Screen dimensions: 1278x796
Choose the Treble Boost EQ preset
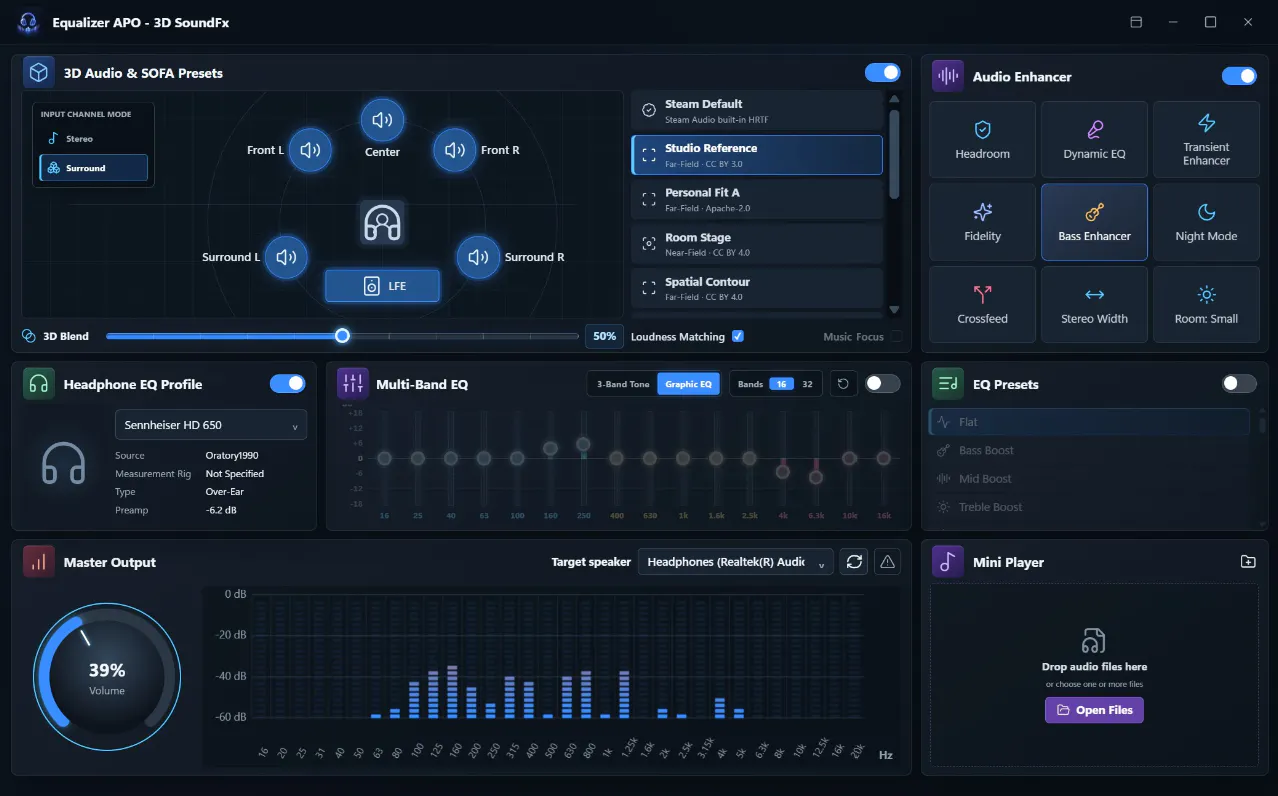pyautogui.click(x=1089, y=507)
